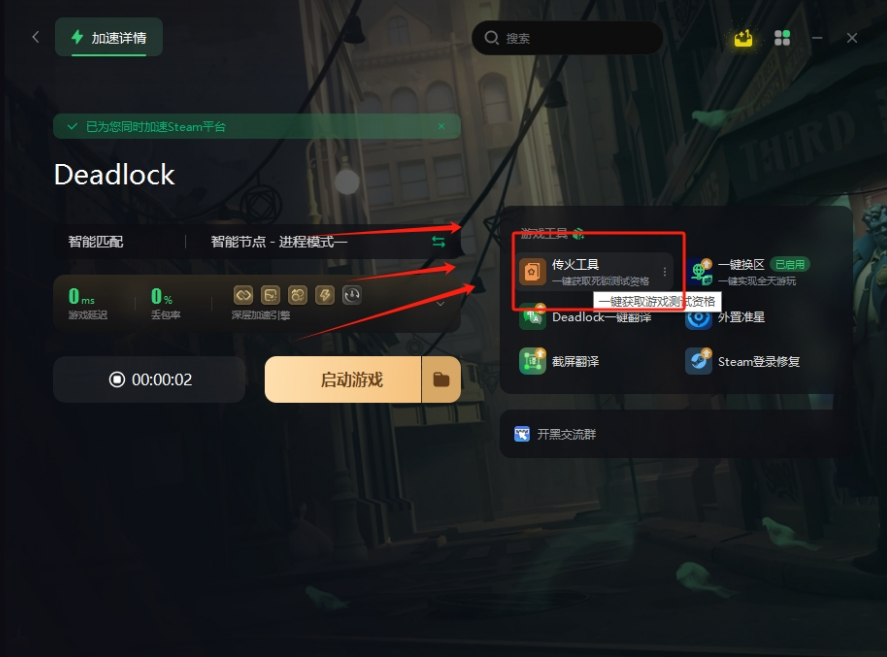Click the 启动游戏 launch button
The height and width of the screenshot is (657, 887).
pos(343,379)
